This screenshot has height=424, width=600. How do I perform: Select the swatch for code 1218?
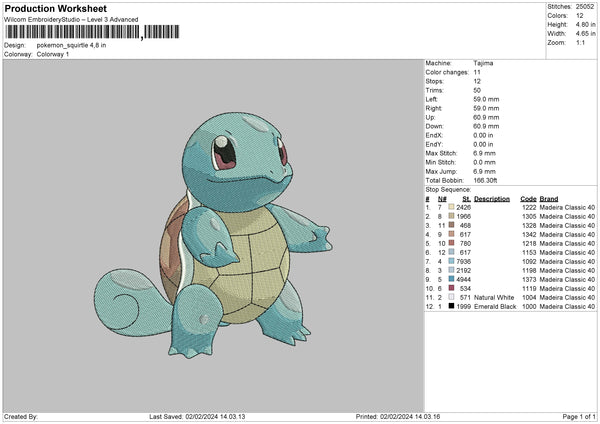point(452,242)
